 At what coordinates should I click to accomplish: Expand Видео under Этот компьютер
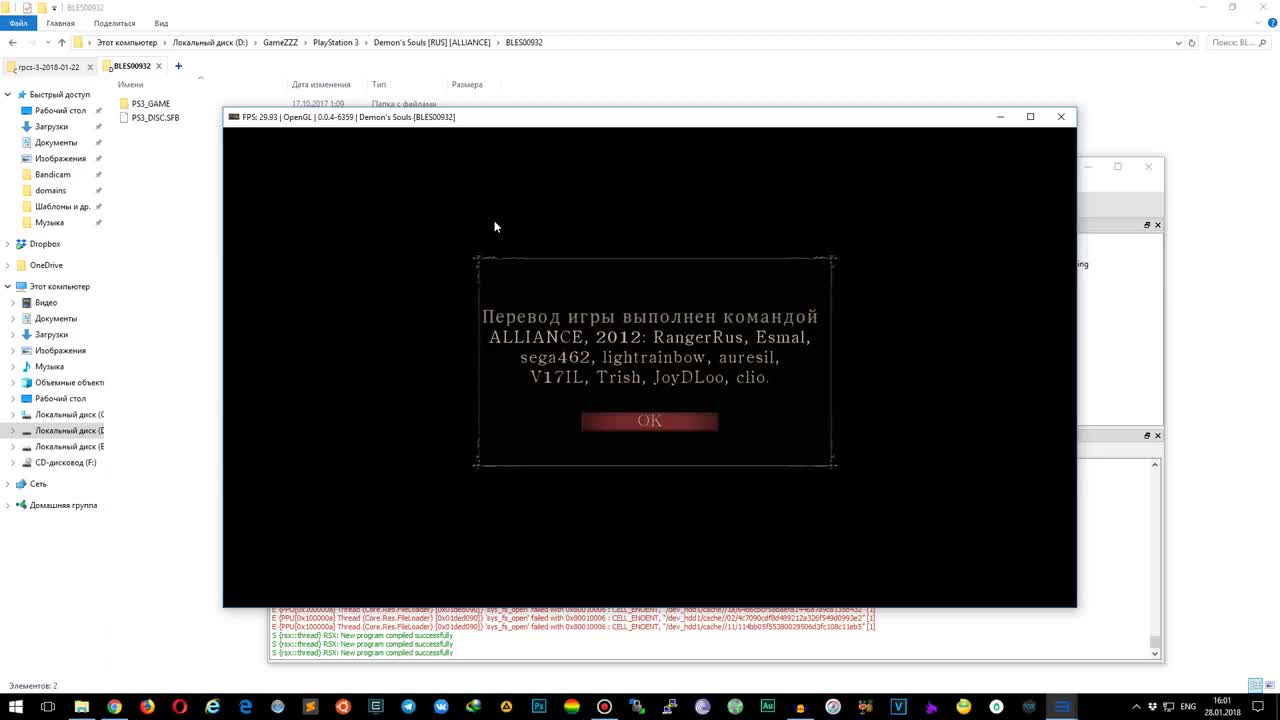[x=14, y=303]
